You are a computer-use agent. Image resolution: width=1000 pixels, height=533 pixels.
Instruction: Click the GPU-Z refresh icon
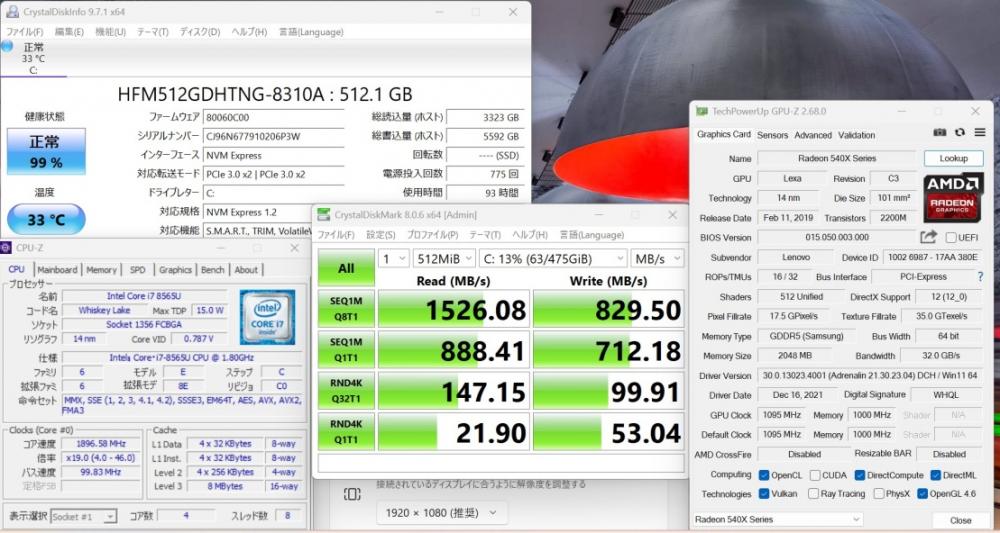tap(959, 132)
